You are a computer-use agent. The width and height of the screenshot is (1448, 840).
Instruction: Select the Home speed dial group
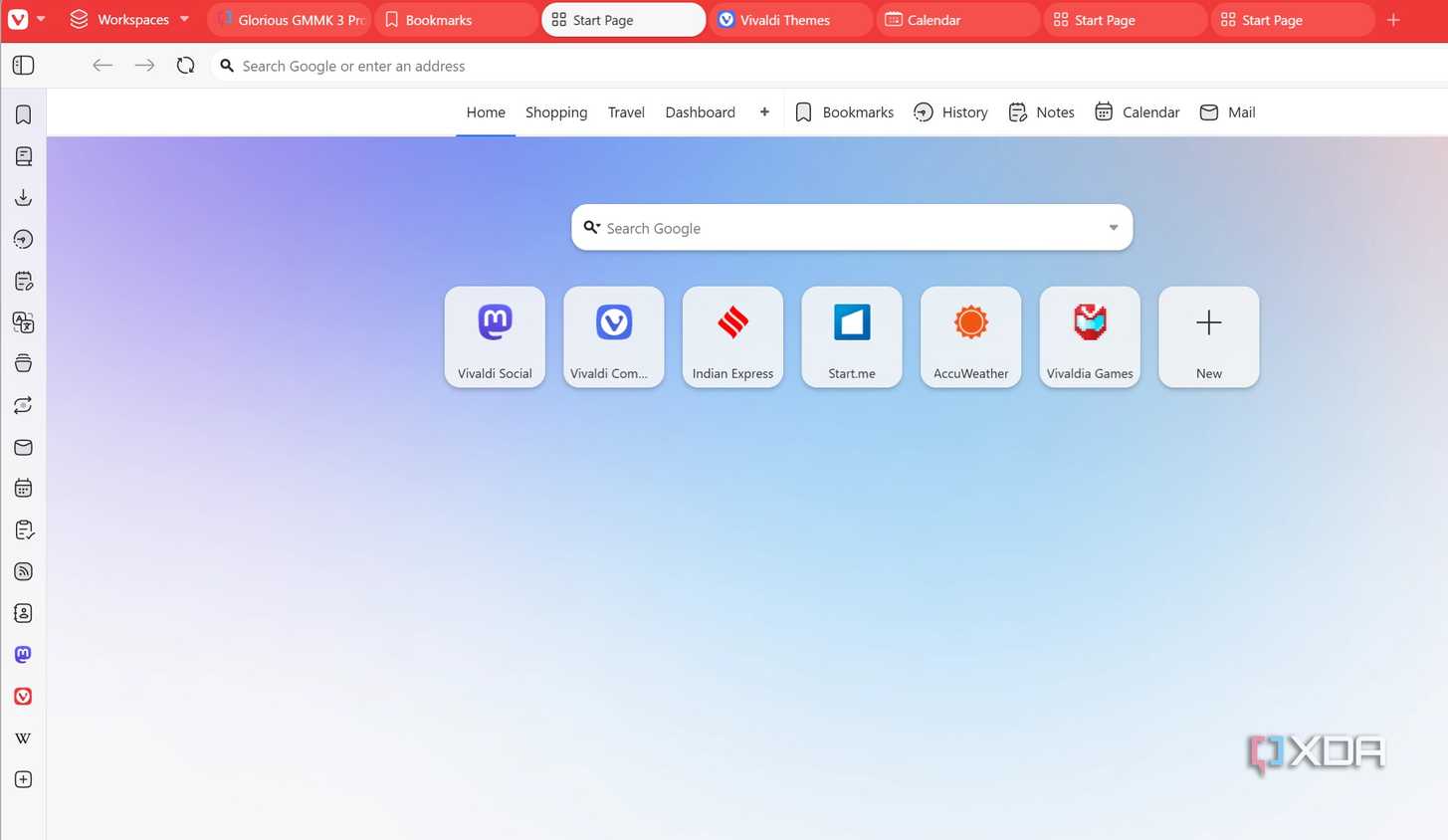pos(486,112)
